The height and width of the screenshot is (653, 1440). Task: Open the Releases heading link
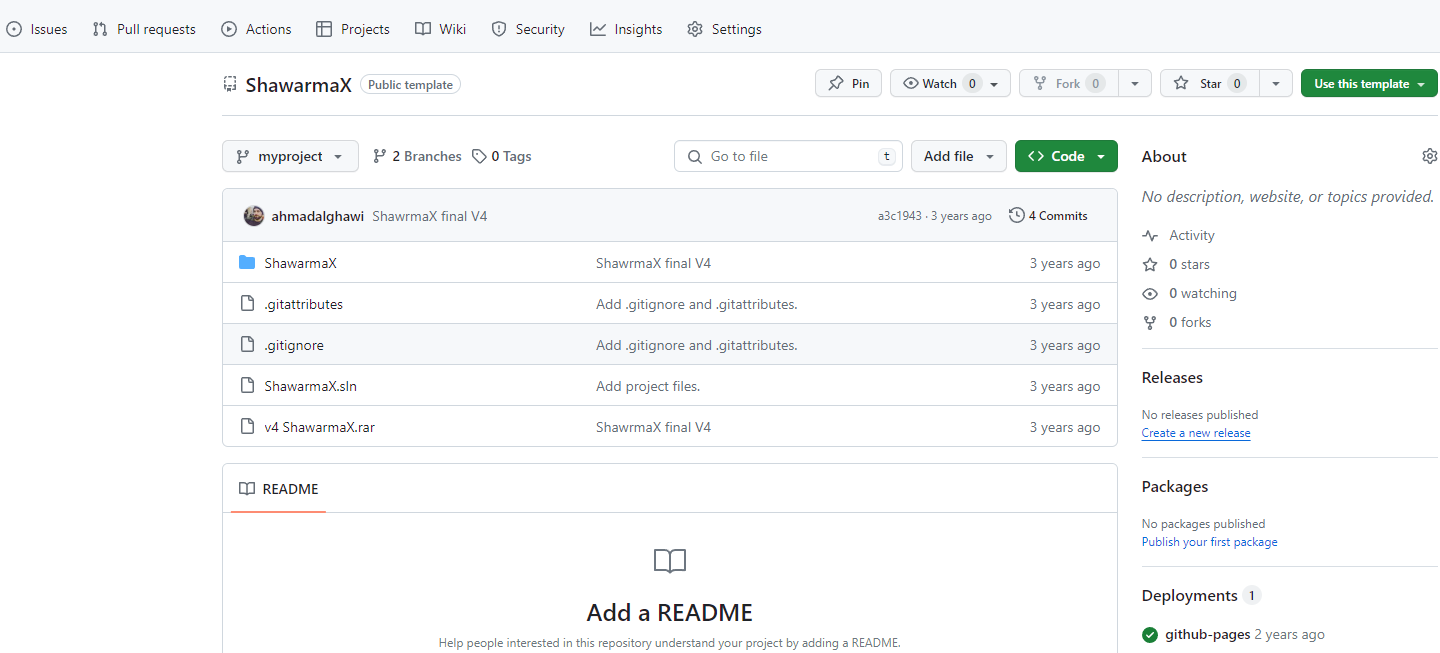point(1172,378)
